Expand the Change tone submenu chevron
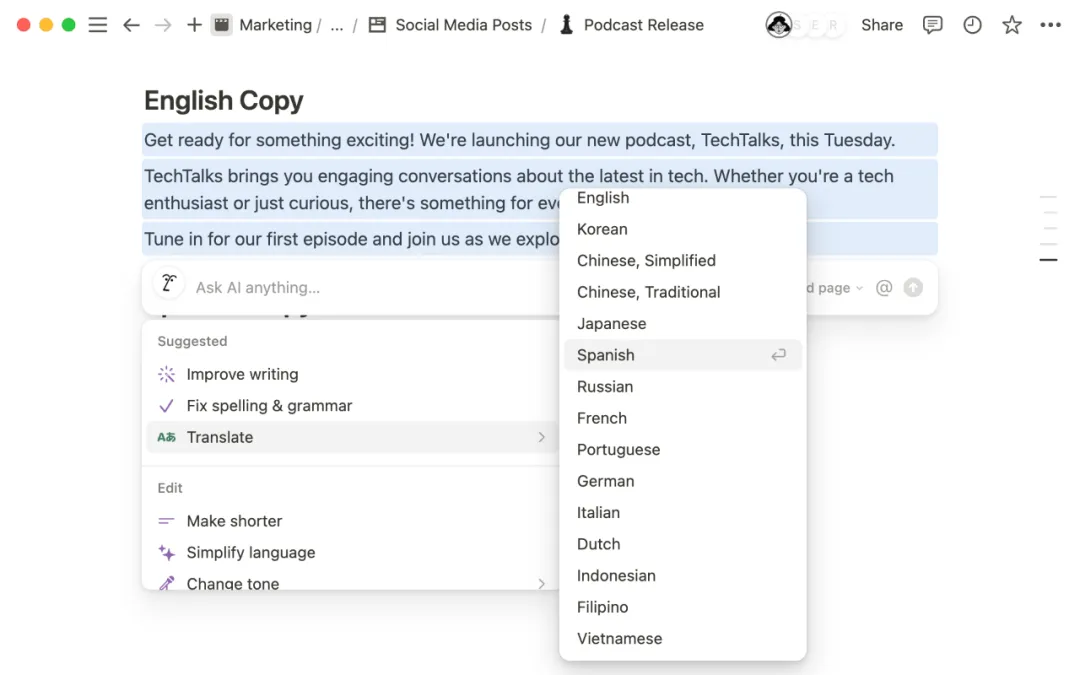Screen dimensions: 1080x675 (541, 584)
